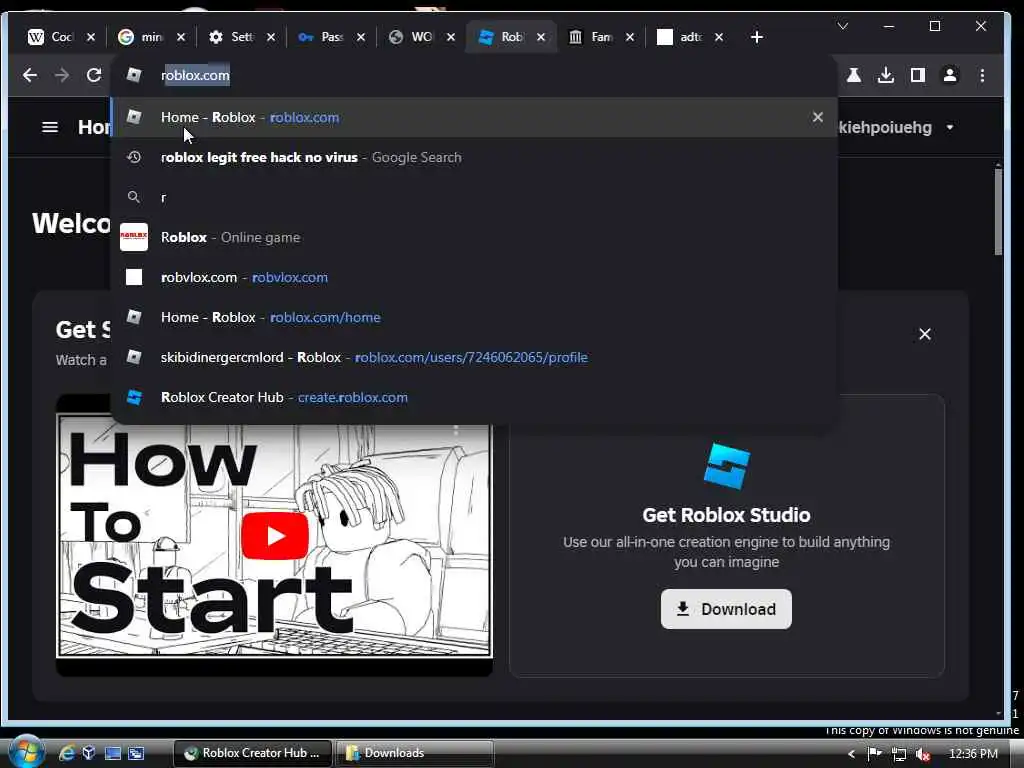Play the How To Start video
1024x768 pixels.
coord(274,536)
